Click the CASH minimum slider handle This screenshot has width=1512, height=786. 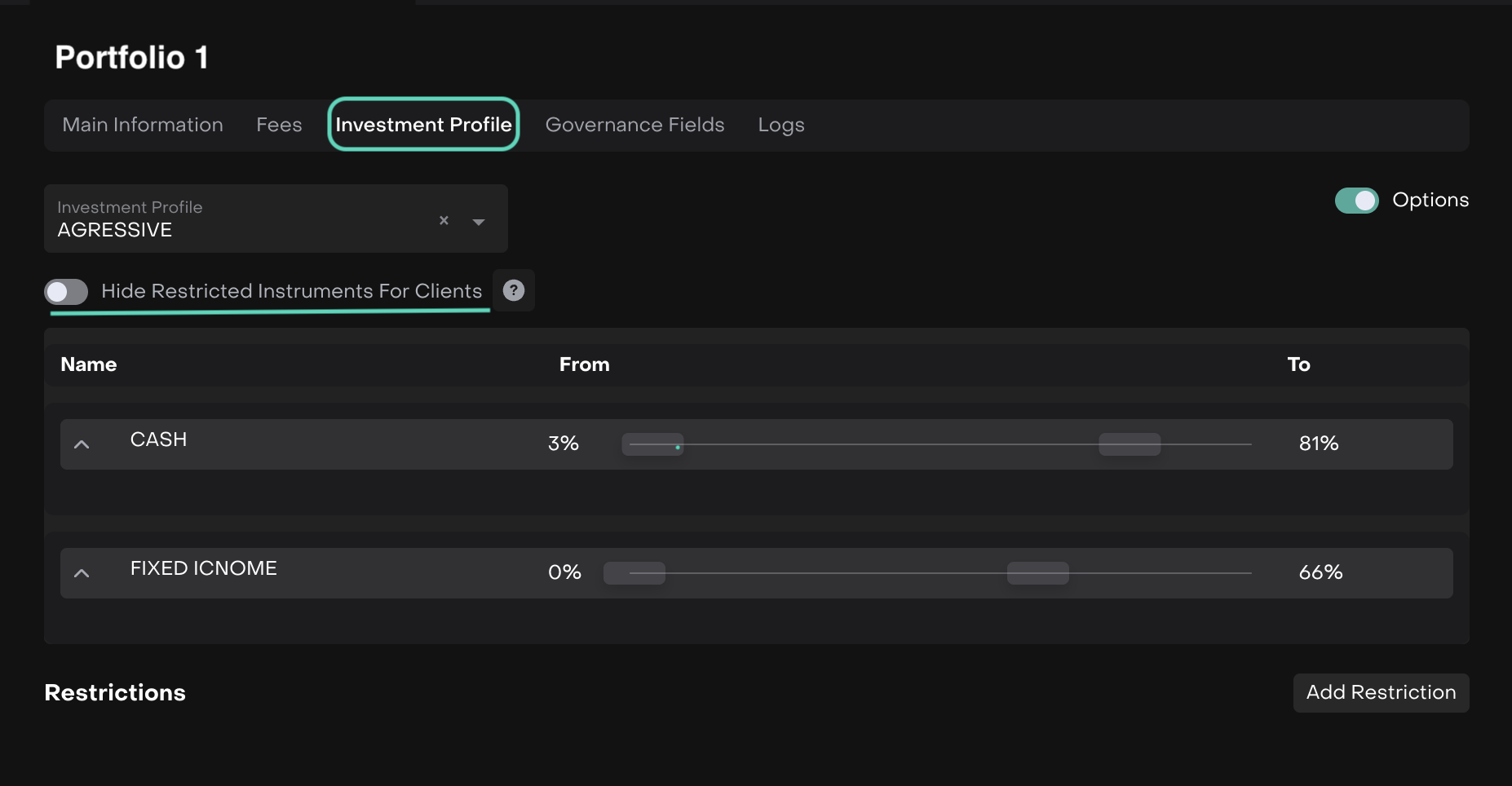click(x=652, y=444)
